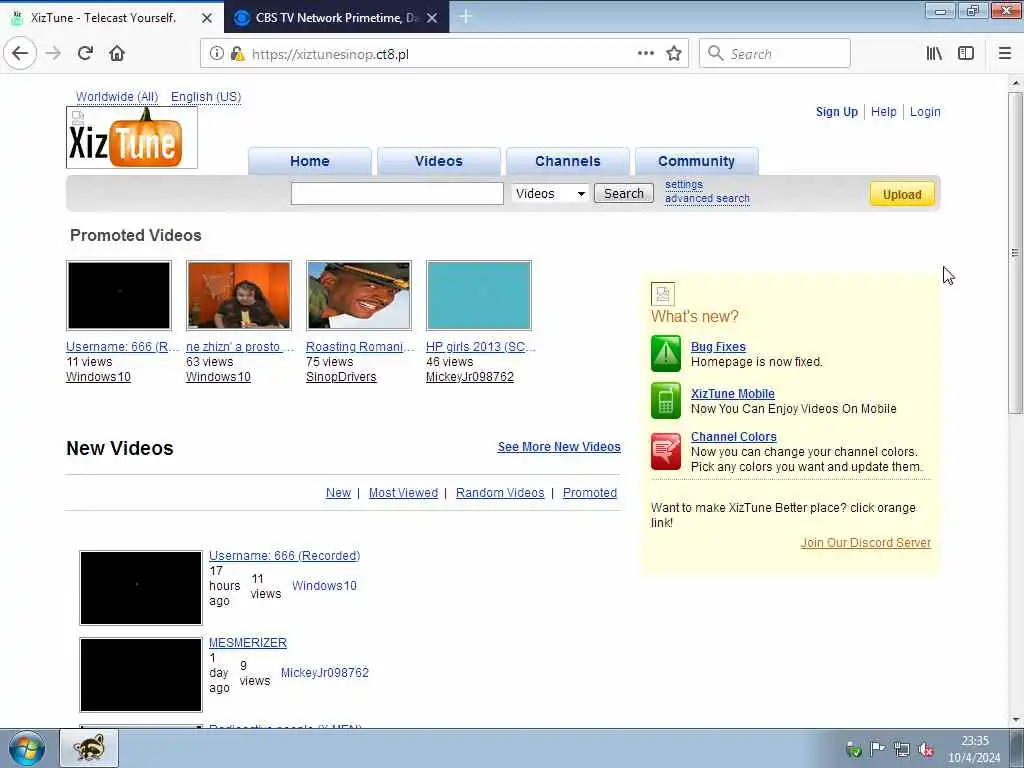Click the Sign Up link
This screenshot has width=1024, height=768.
click(837, 112)
